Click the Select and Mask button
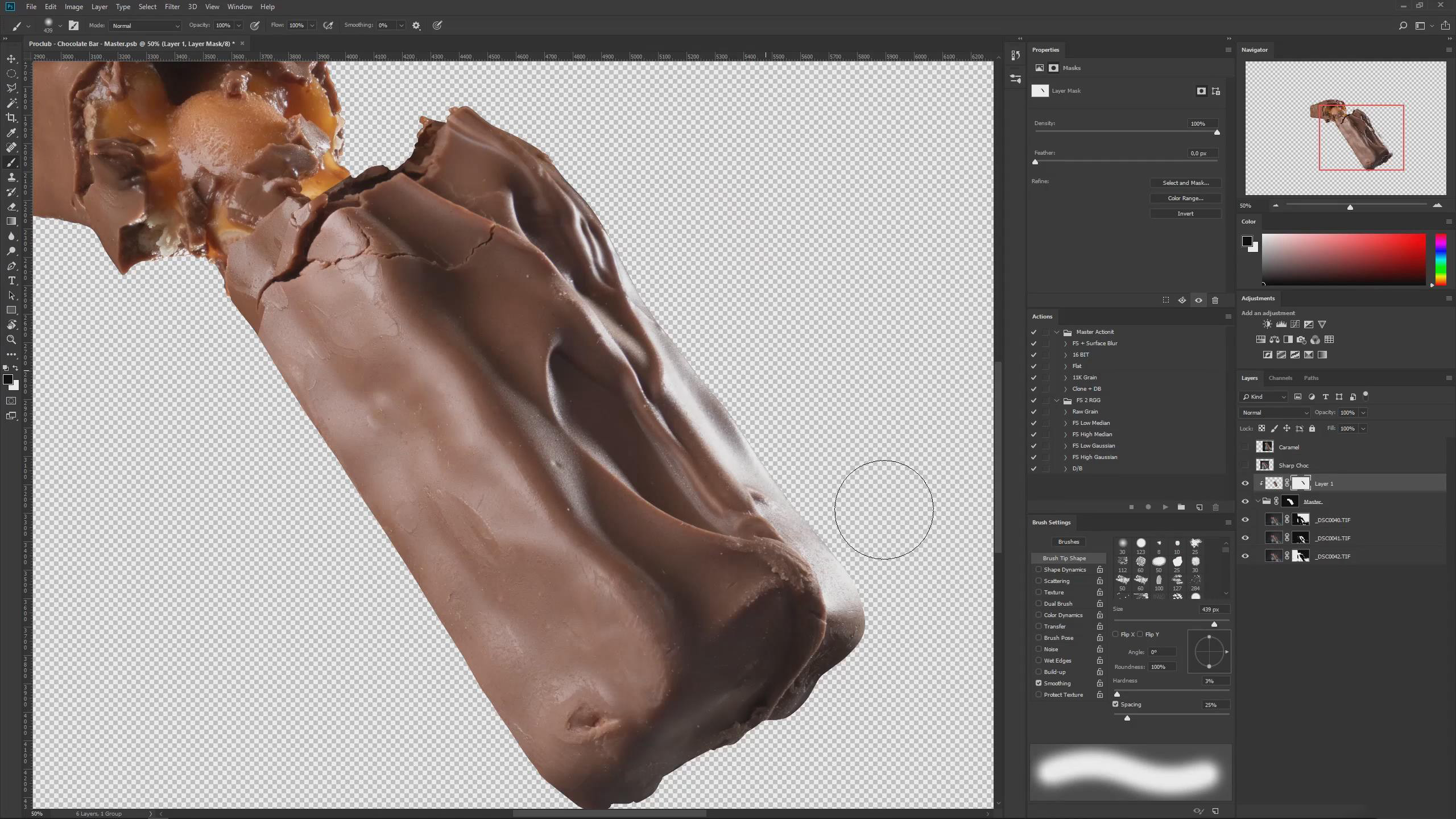This screenshot has height=819, width=1456. (1185, 183)
